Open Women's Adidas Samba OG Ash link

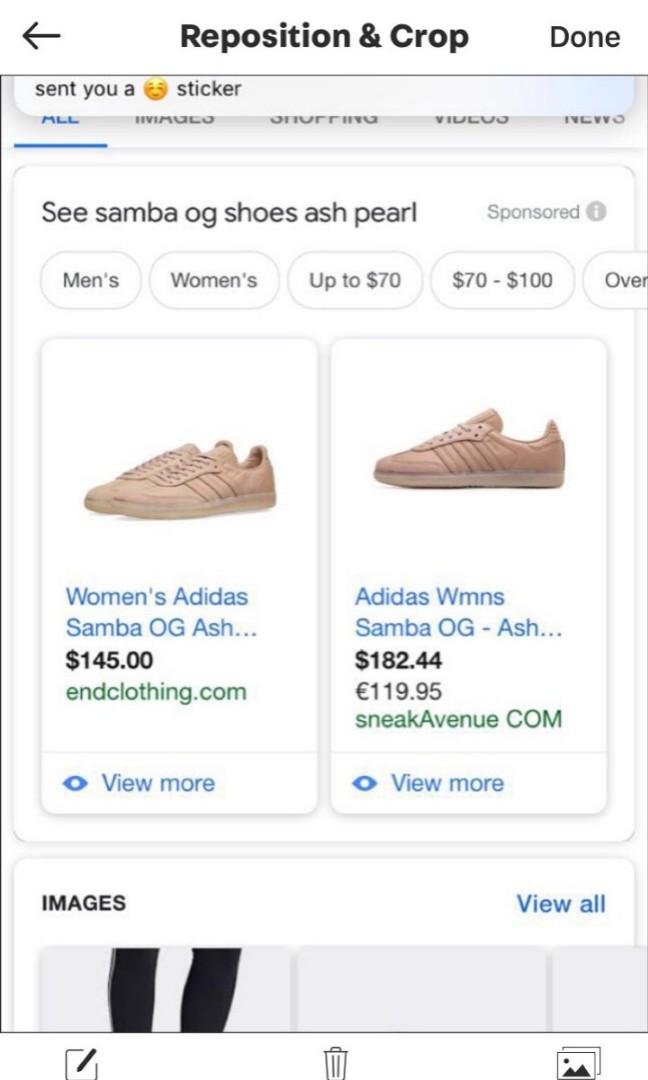tap(157, 612)
